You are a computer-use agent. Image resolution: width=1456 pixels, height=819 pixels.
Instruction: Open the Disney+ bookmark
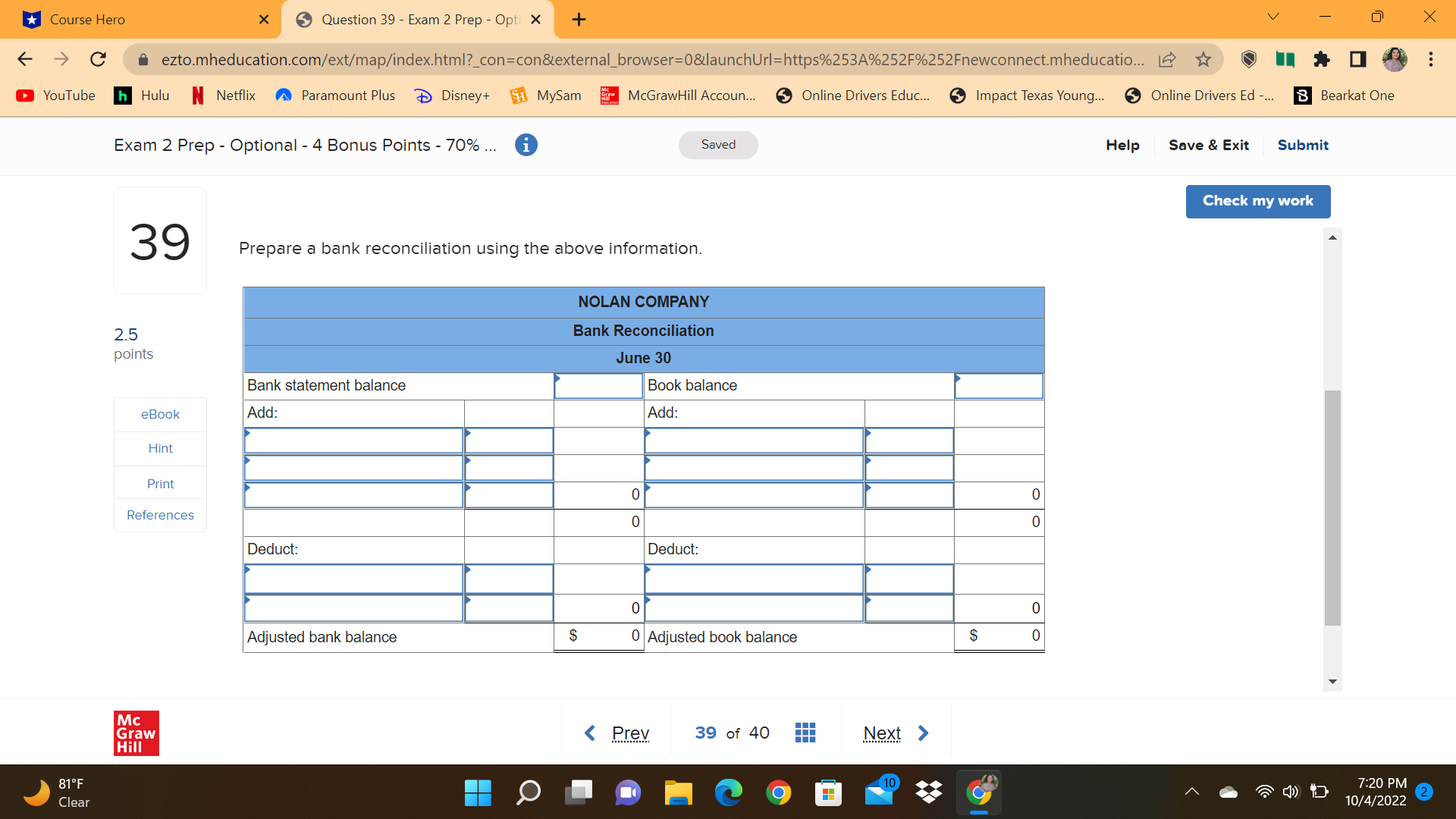coord(452,96)
